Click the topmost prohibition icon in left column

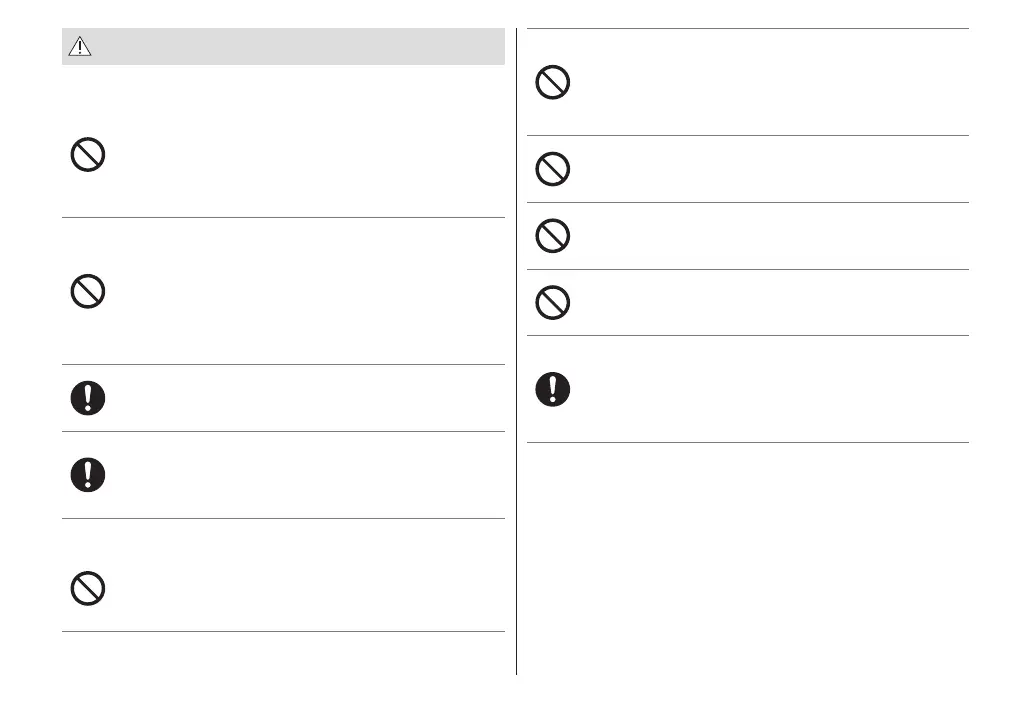pyautogui.click(x=88, y=154)
